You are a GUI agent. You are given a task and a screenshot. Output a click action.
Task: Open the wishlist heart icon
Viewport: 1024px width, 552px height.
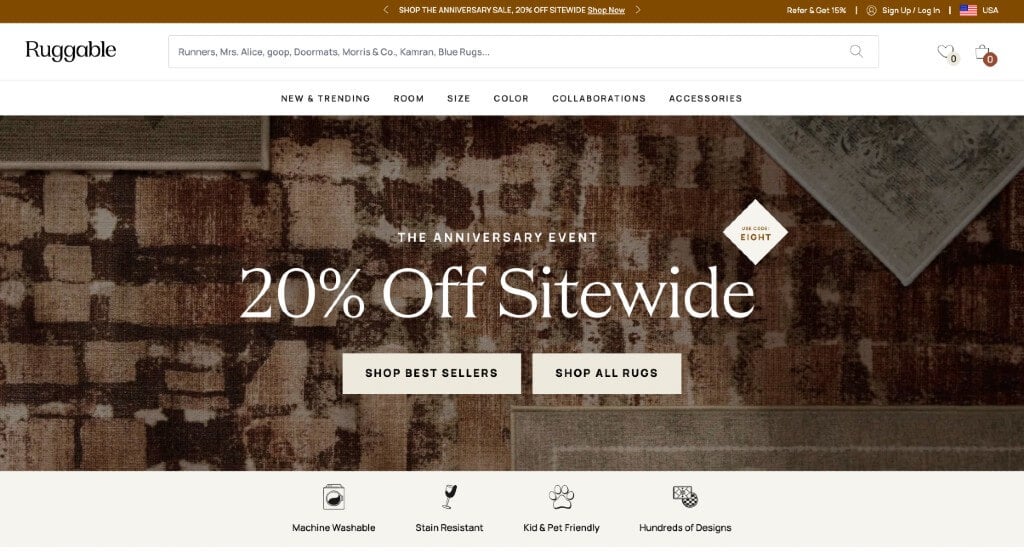945,52
